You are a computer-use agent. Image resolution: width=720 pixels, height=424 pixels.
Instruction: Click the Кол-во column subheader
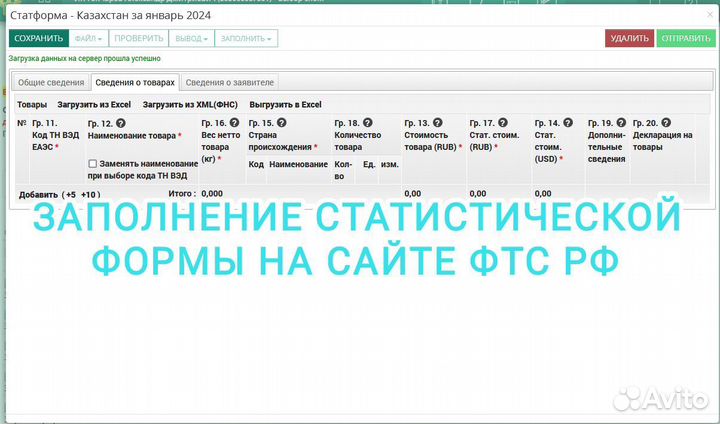pos(343,170)
